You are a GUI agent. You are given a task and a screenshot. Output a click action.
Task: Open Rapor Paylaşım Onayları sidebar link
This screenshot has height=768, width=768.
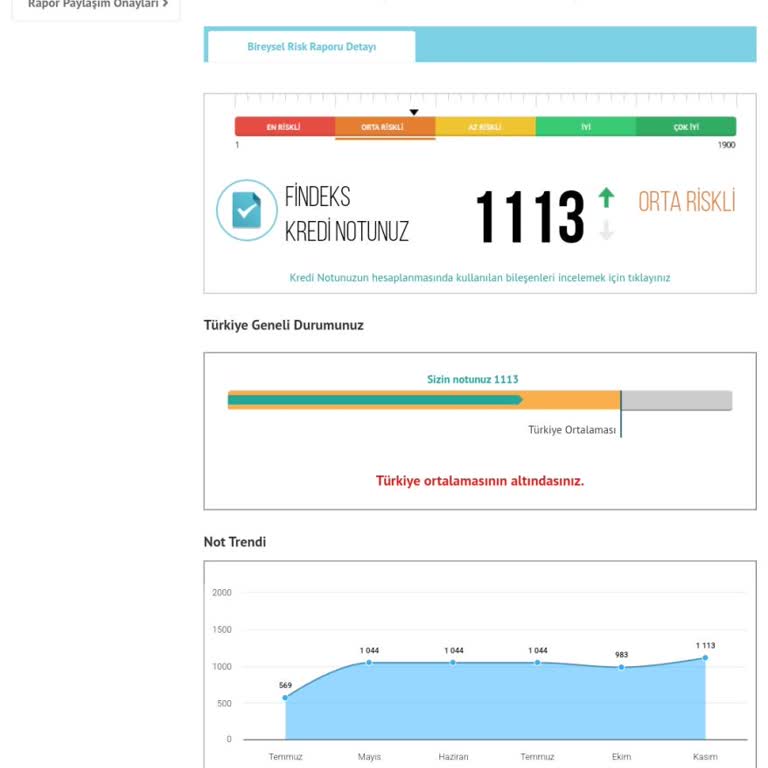tap(97, 4)
